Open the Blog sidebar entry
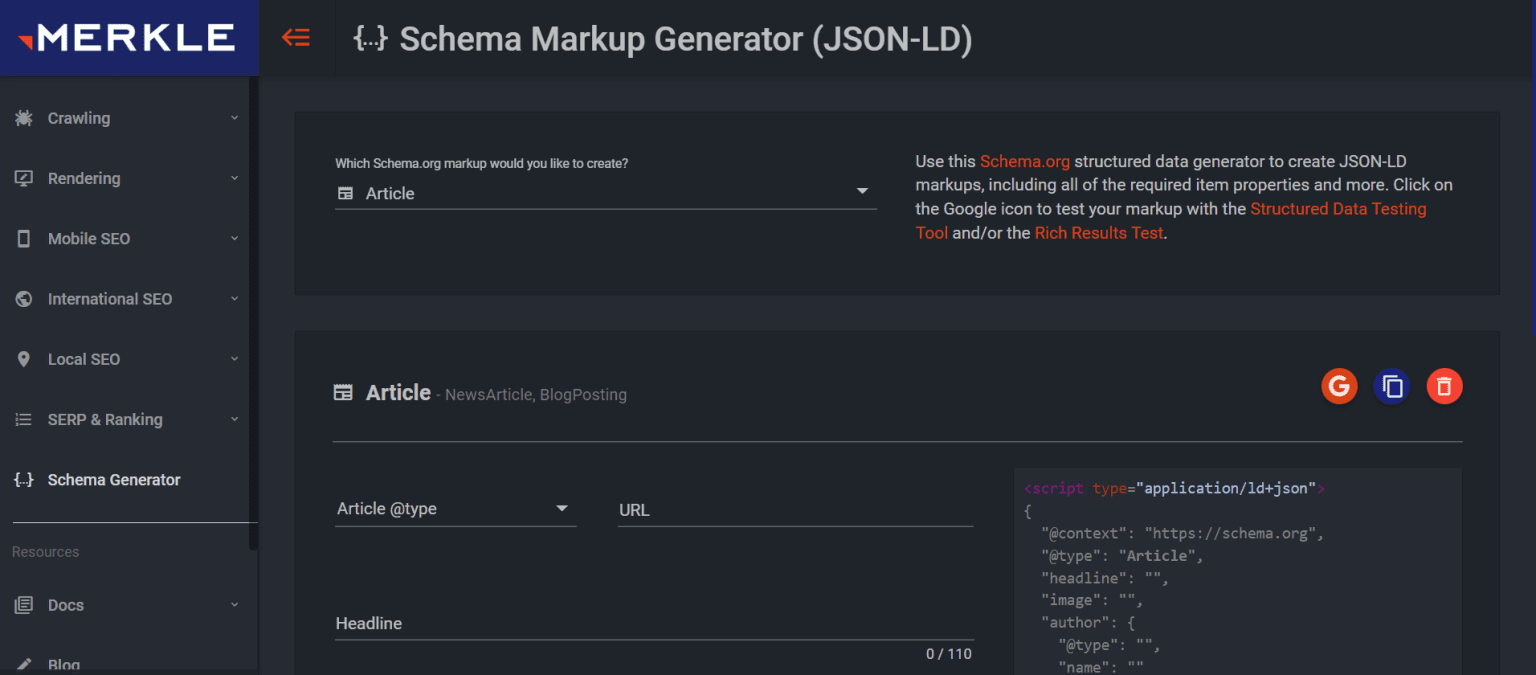Screen dimensions: 1536x675 63,663
